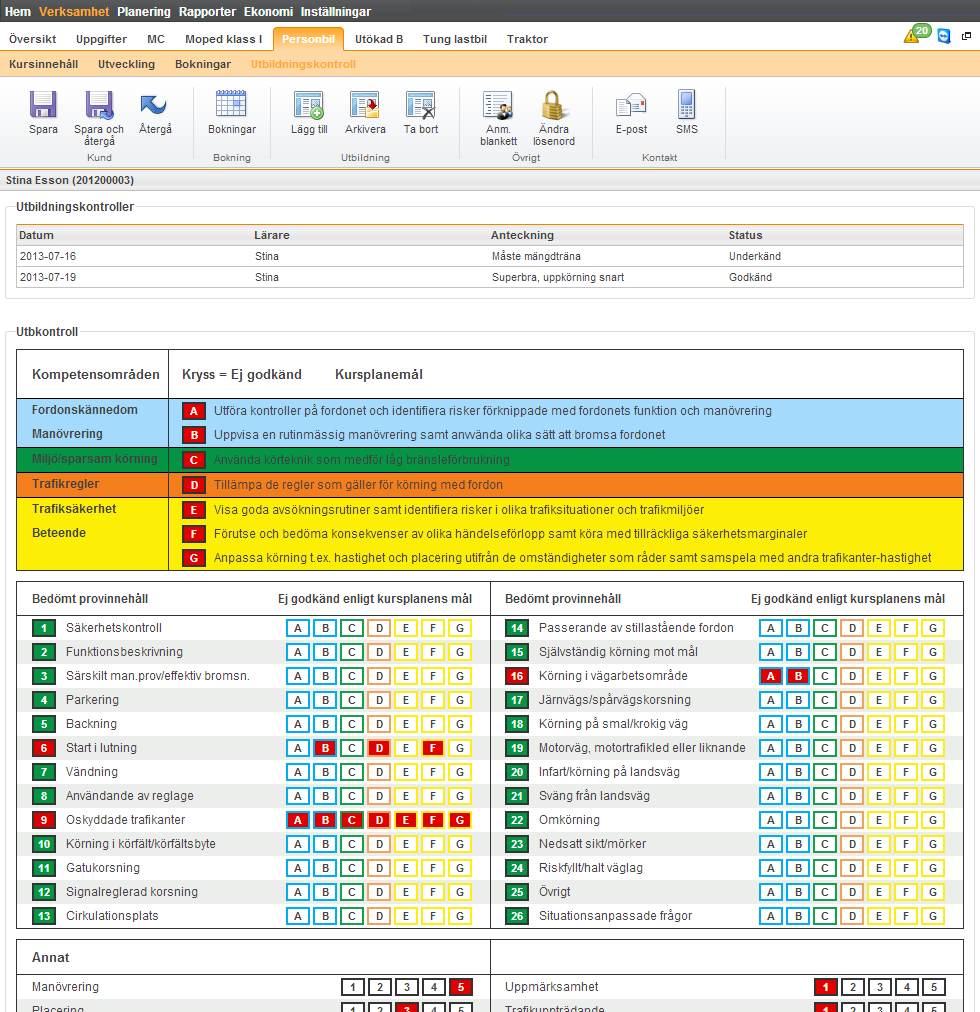Open the Hem menu
The width and height of the screenshot is (980, 1012).
click(x=17, y=12)
